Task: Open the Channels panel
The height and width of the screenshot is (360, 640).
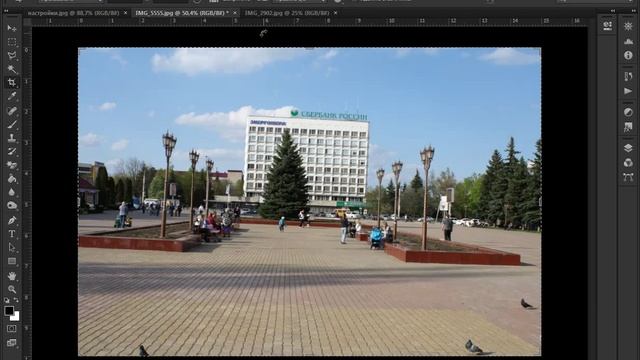Action: click(628, 162)
